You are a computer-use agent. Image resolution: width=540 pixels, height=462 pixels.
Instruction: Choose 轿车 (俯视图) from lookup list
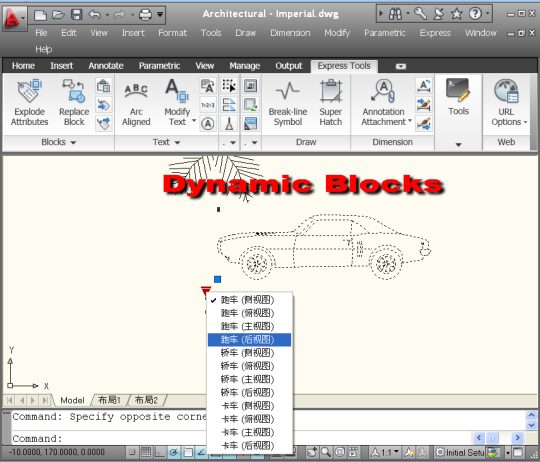pyautogui.click(x=249, y=366)
